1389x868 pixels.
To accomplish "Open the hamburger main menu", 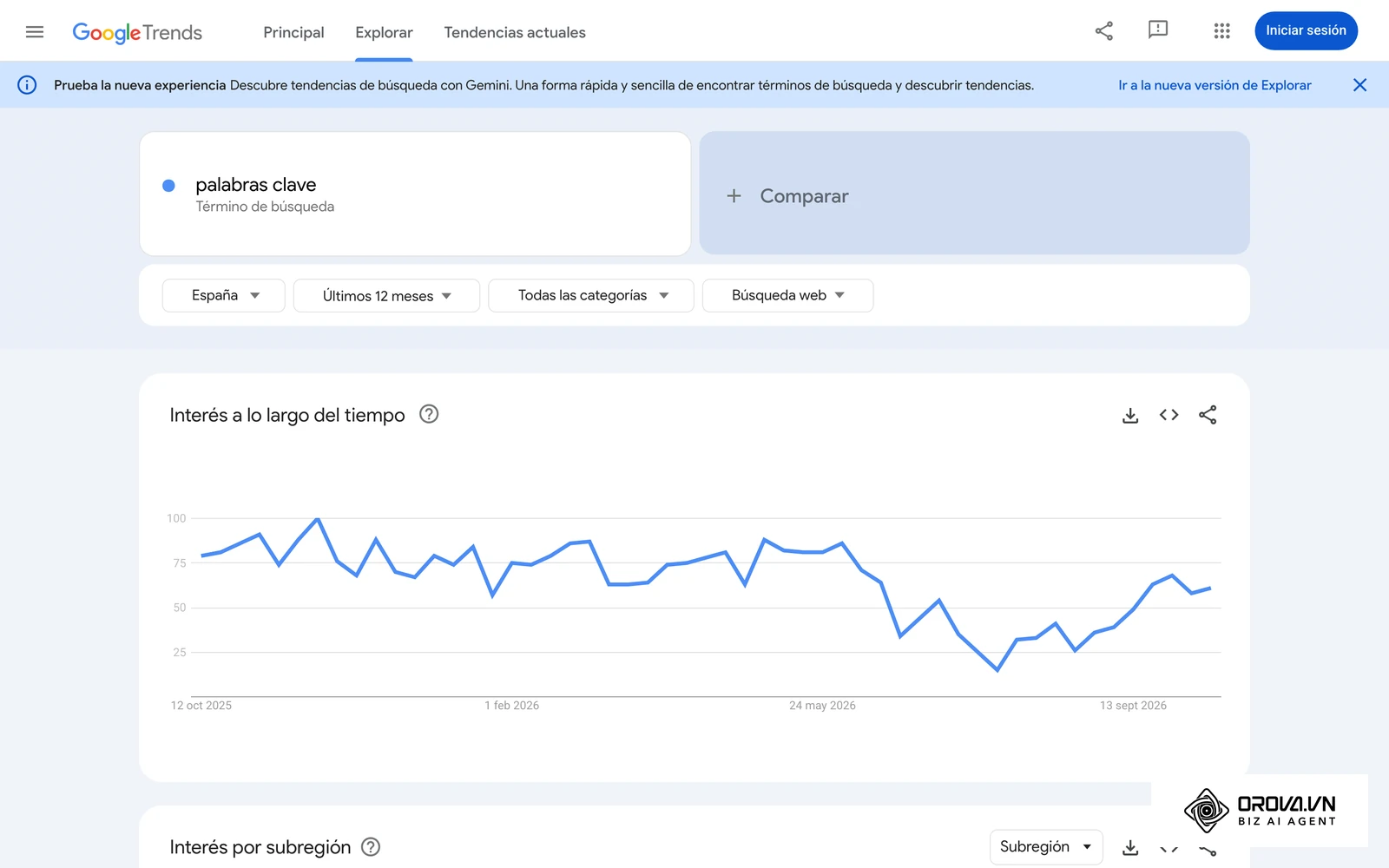I will coord(35,32).
